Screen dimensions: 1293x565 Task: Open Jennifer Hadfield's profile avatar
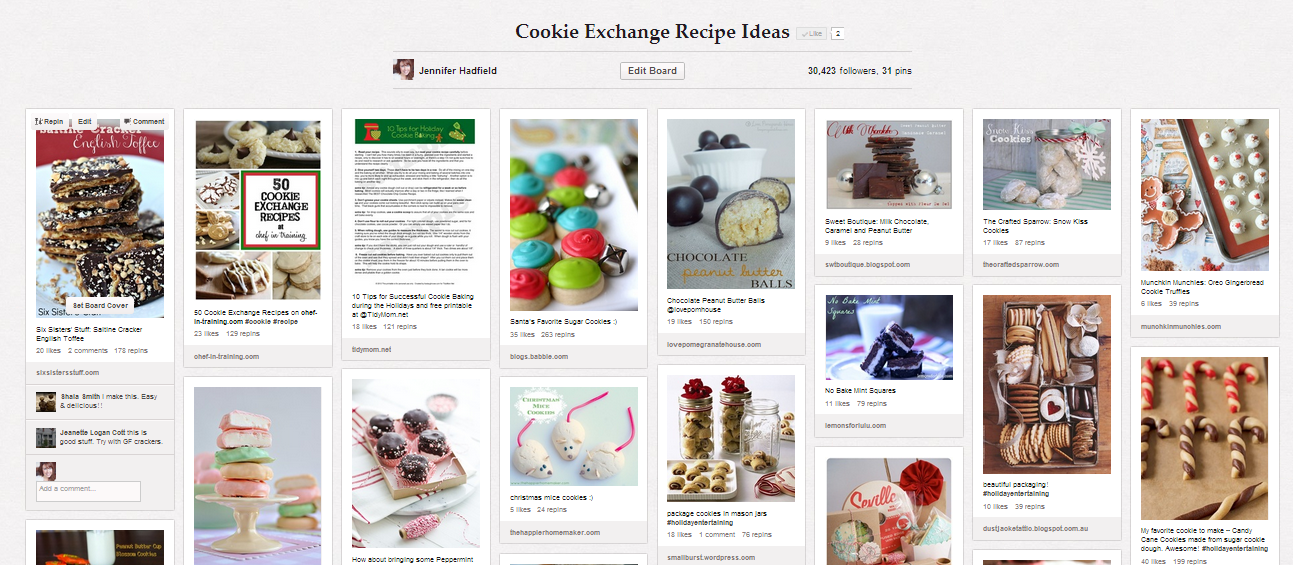click(404, 70)
